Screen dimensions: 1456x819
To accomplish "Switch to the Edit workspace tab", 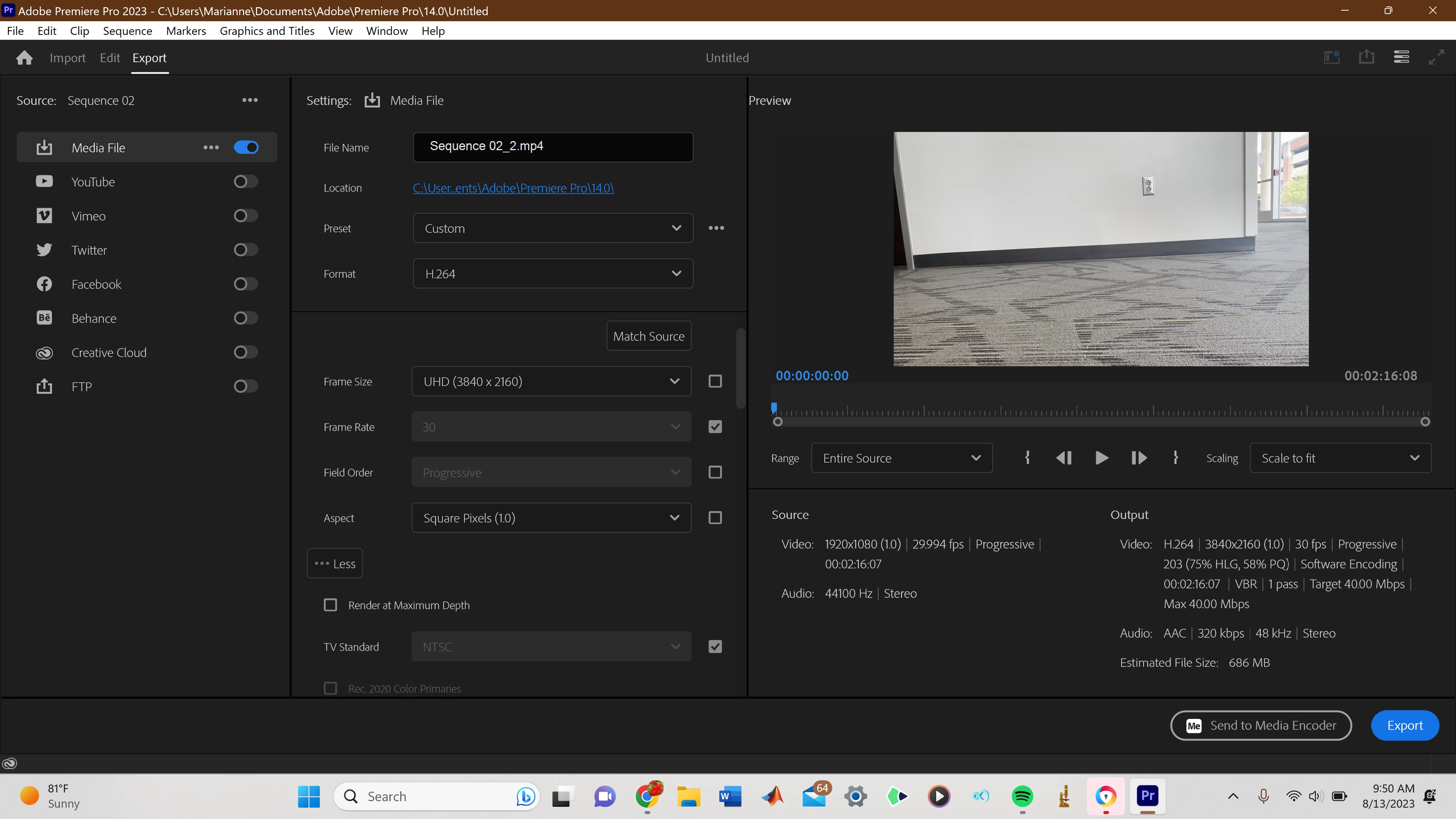I will click(110, 58).
